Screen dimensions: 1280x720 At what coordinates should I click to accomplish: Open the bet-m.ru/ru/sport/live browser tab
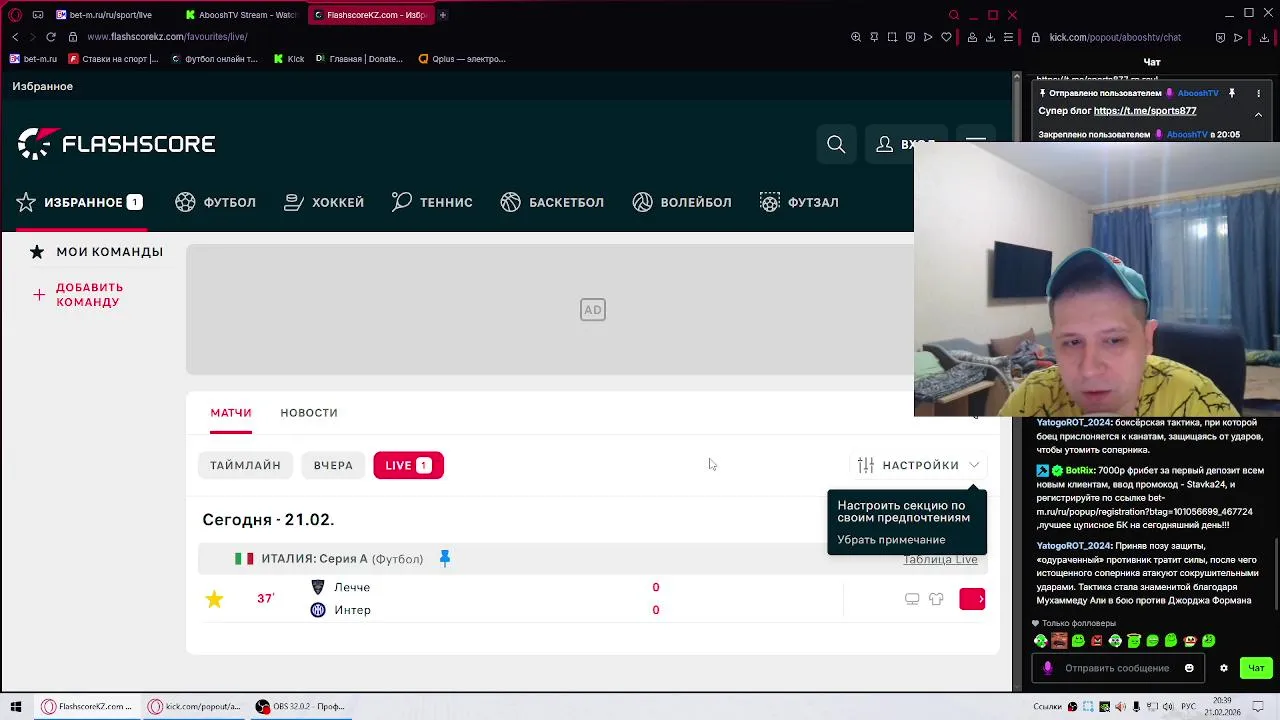point(104,15)
